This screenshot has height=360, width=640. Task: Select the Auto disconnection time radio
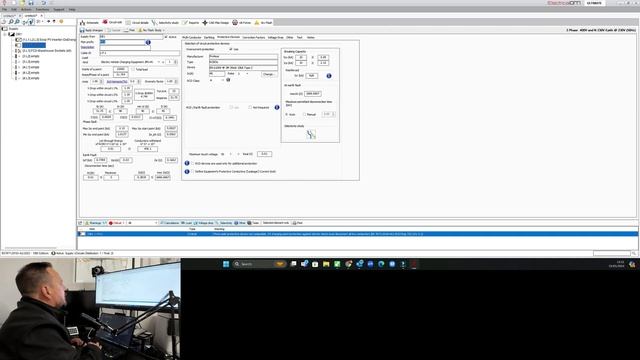pyautogui.click(x=287, y=114)
